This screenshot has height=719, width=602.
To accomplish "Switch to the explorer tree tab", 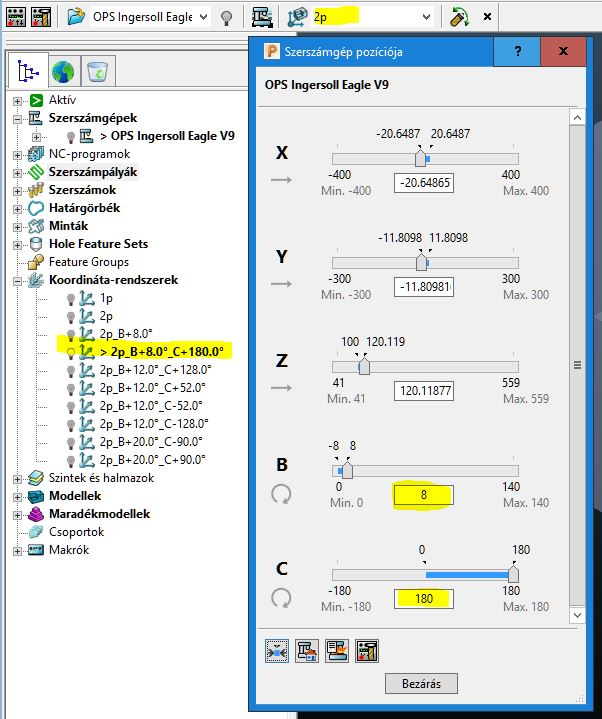I will (x=28, y=71).
